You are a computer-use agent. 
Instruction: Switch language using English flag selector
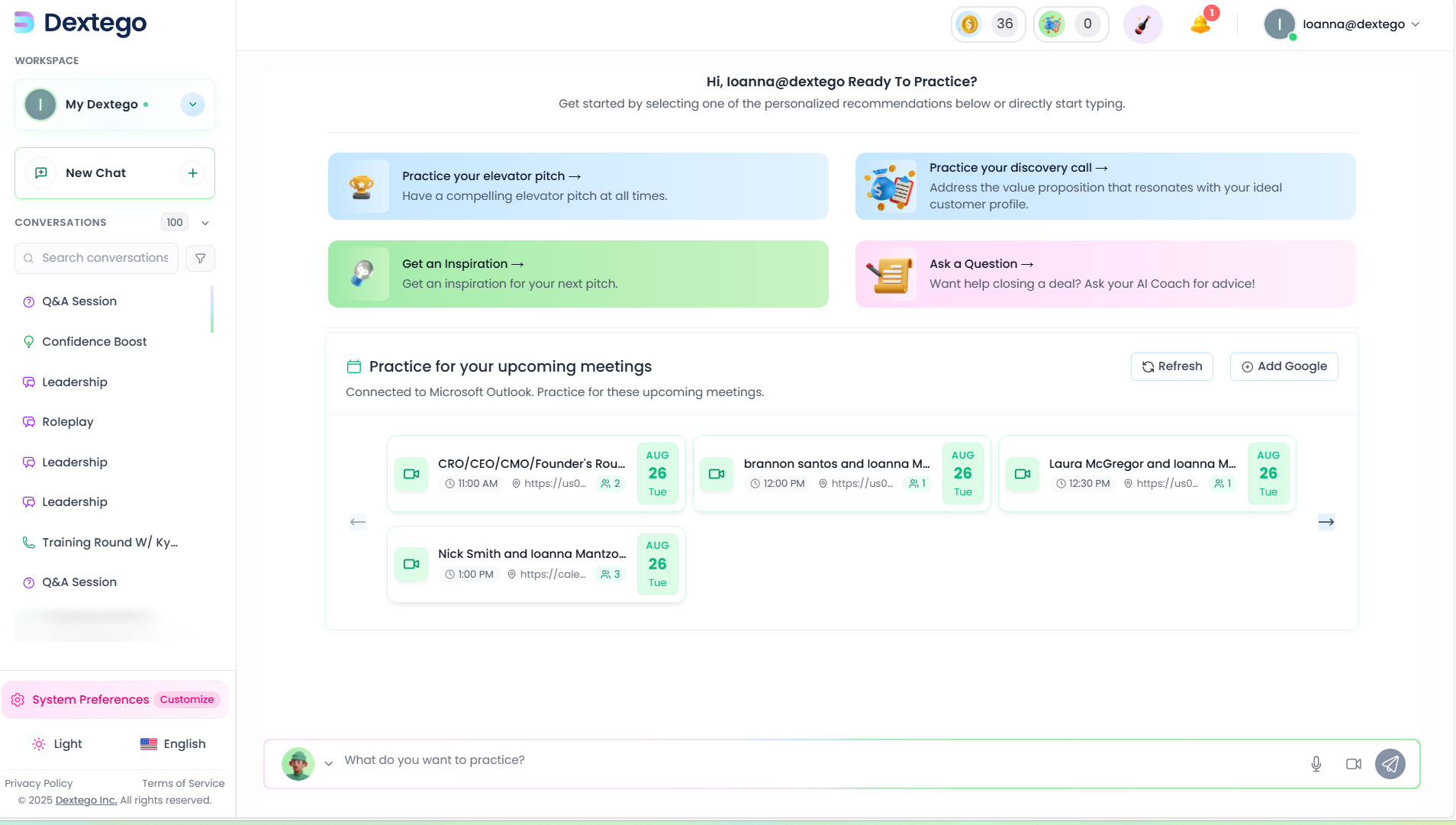click(x=173, y=744)
